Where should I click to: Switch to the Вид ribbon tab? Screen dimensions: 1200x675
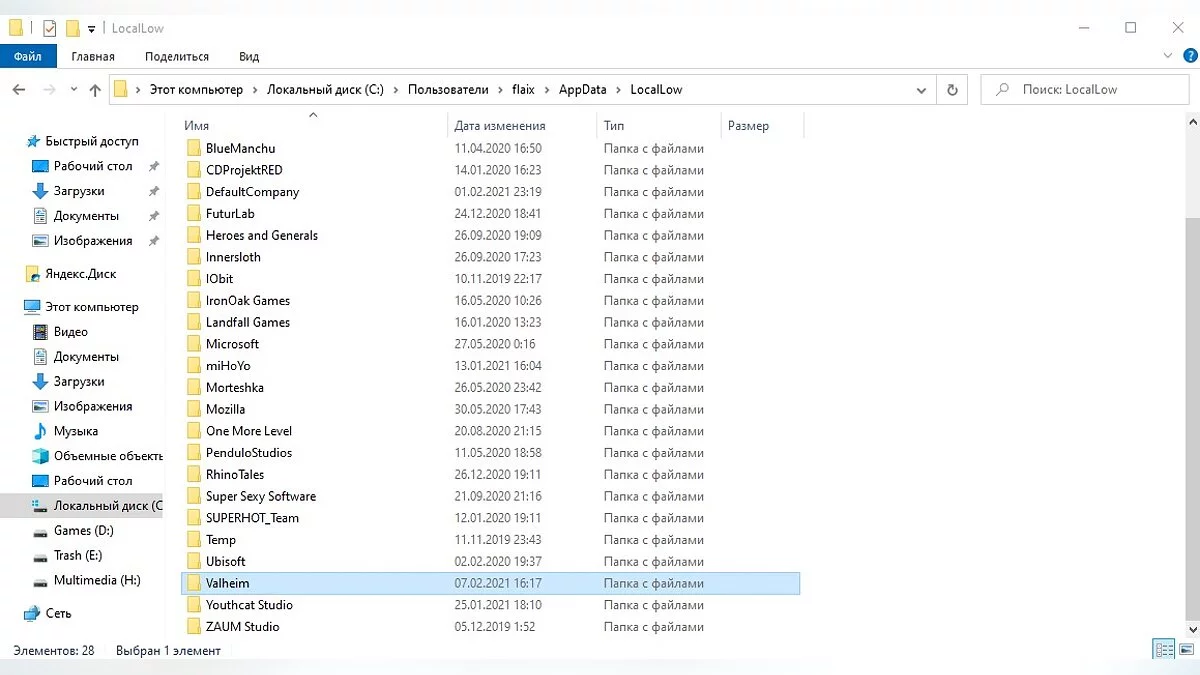(249, 57)
